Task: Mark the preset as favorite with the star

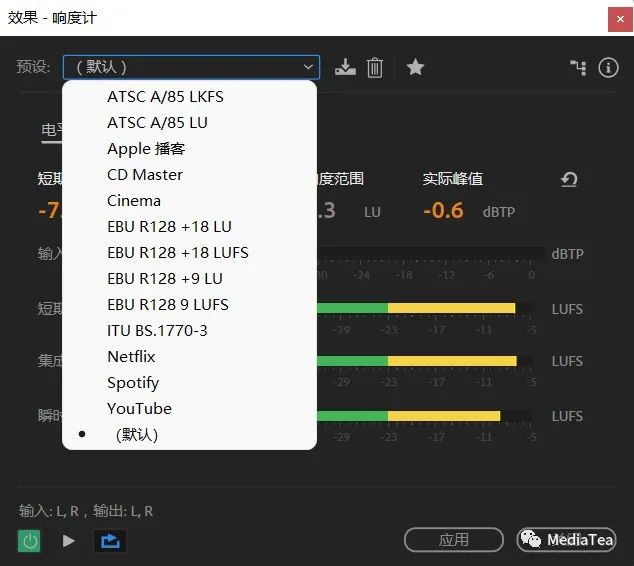Action: [x=415, y=67]
